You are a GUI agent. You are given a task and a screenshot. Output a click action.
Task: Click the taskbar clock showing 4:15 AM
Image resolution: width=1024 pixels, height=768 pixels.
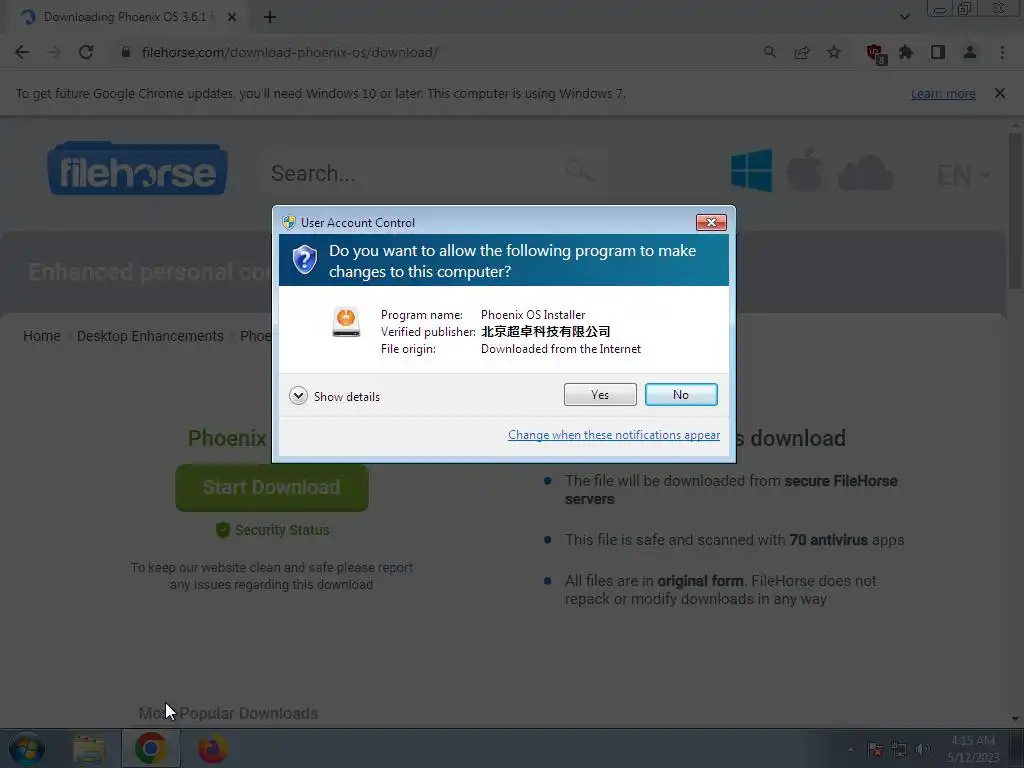(x=973, y=749)
